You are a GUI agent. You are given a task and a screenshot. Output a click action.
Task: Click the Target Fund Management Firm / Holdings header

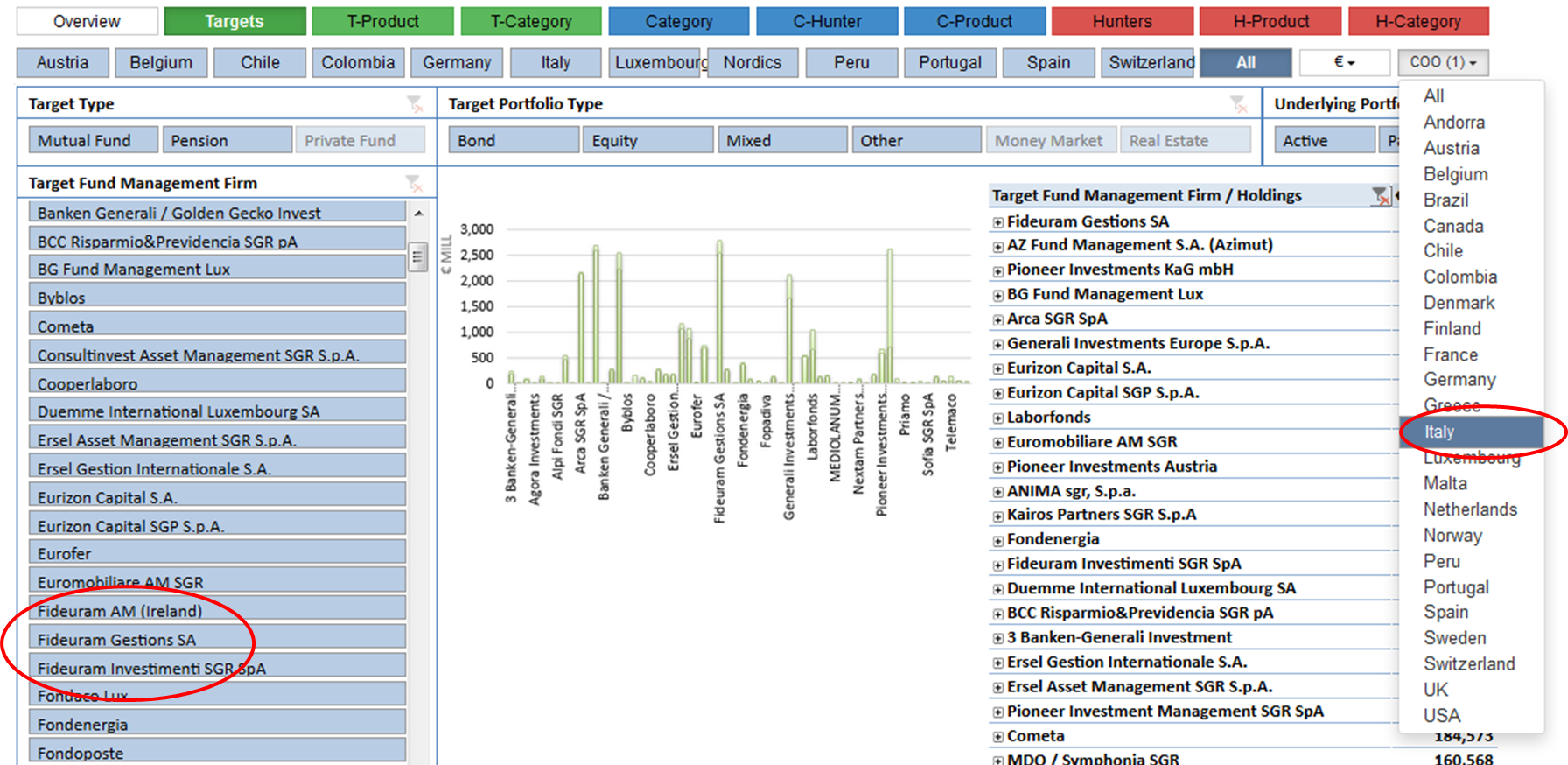click(1147, 196)
